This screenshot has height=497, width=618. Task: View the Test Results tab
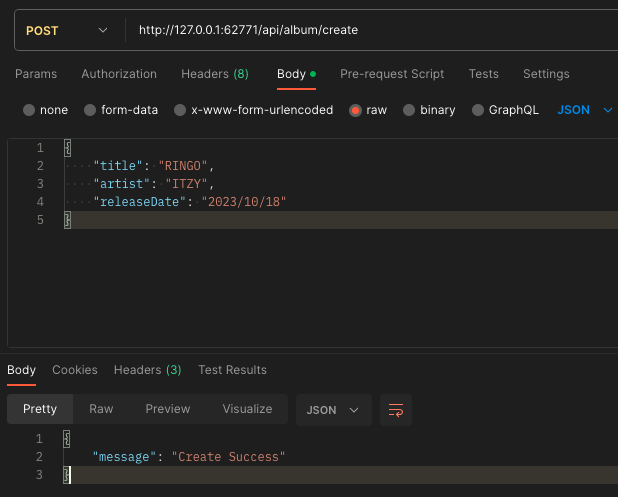point(232,370)
